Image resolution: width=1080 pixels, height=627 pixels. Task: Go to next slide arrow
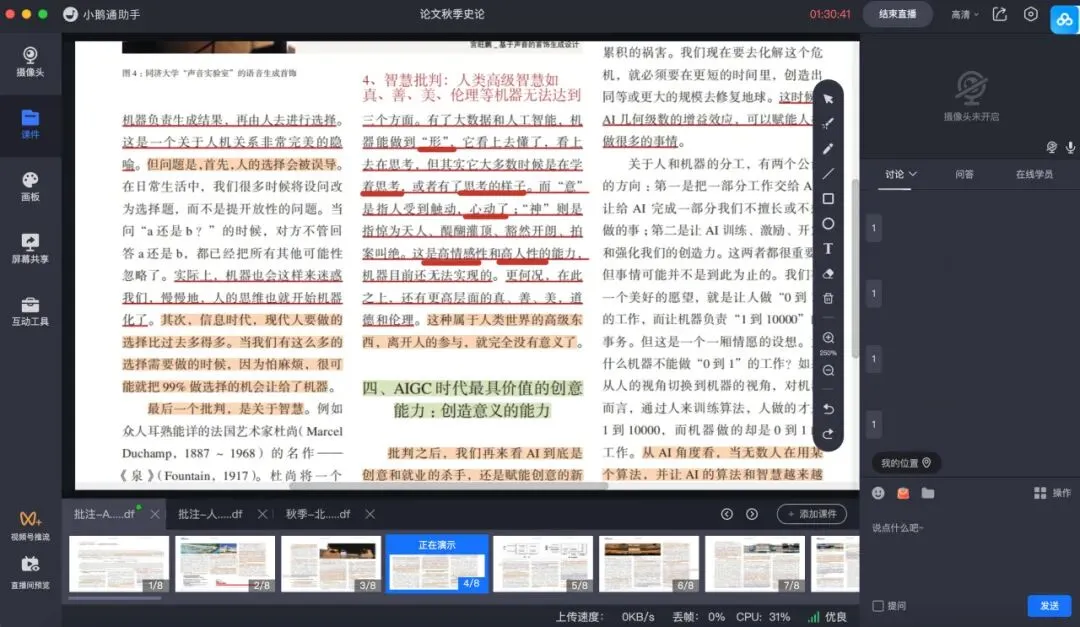click(x=751, y=514)
